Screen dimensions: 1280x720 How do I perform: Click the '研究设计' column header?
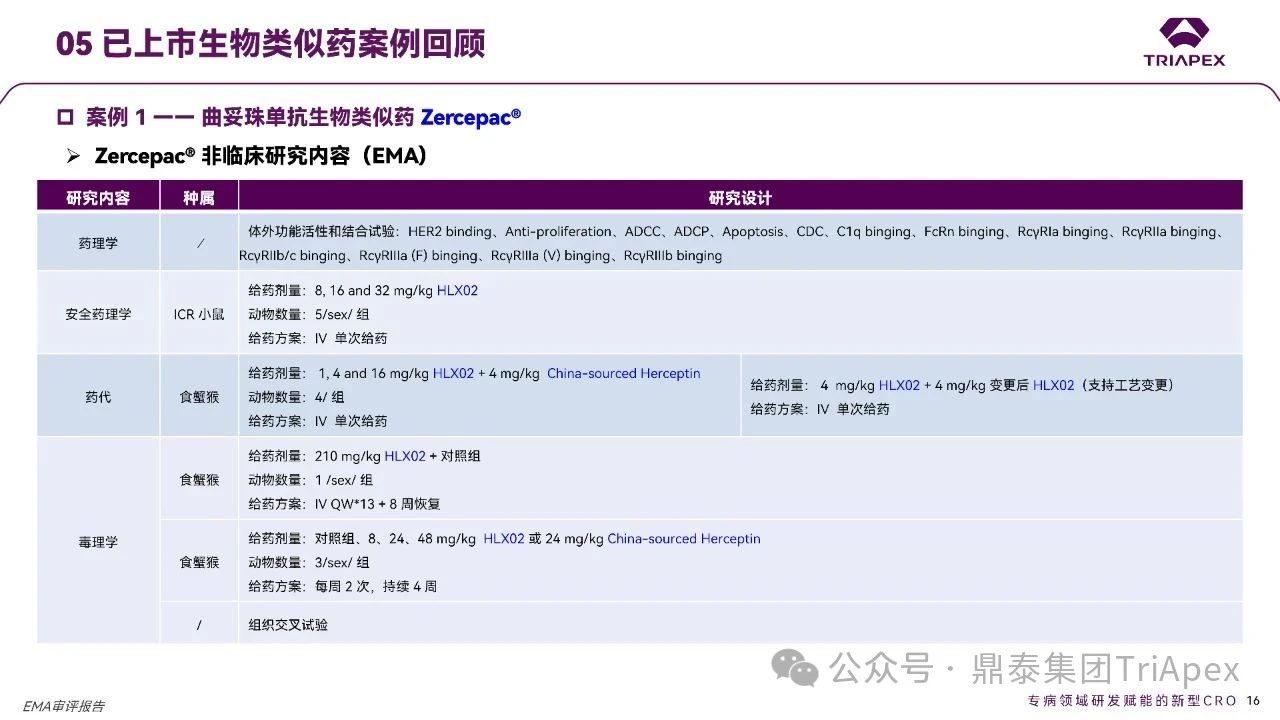[740, 198]
